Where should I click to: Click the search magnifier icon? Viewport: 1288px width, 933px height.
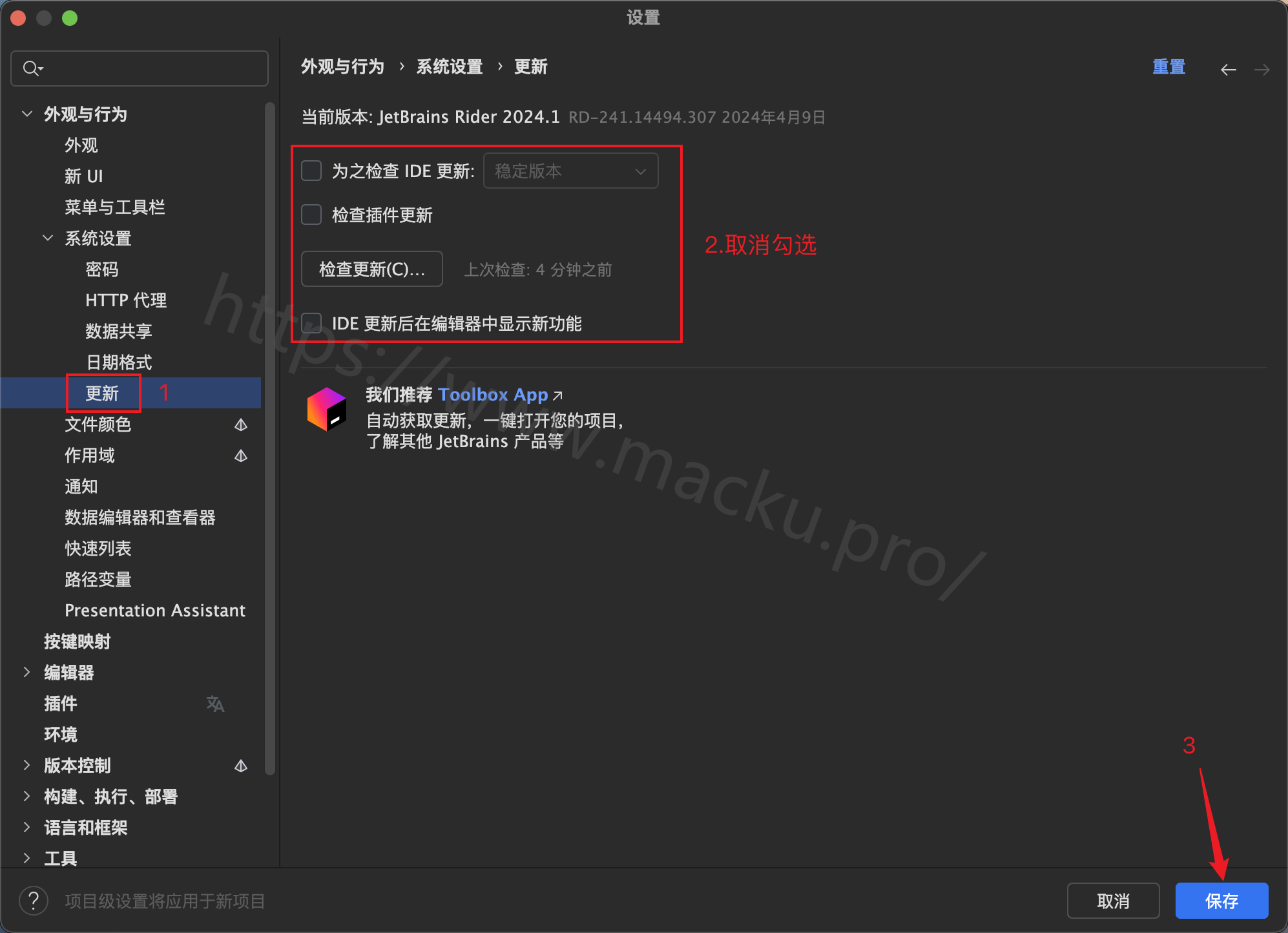point(32,68)
